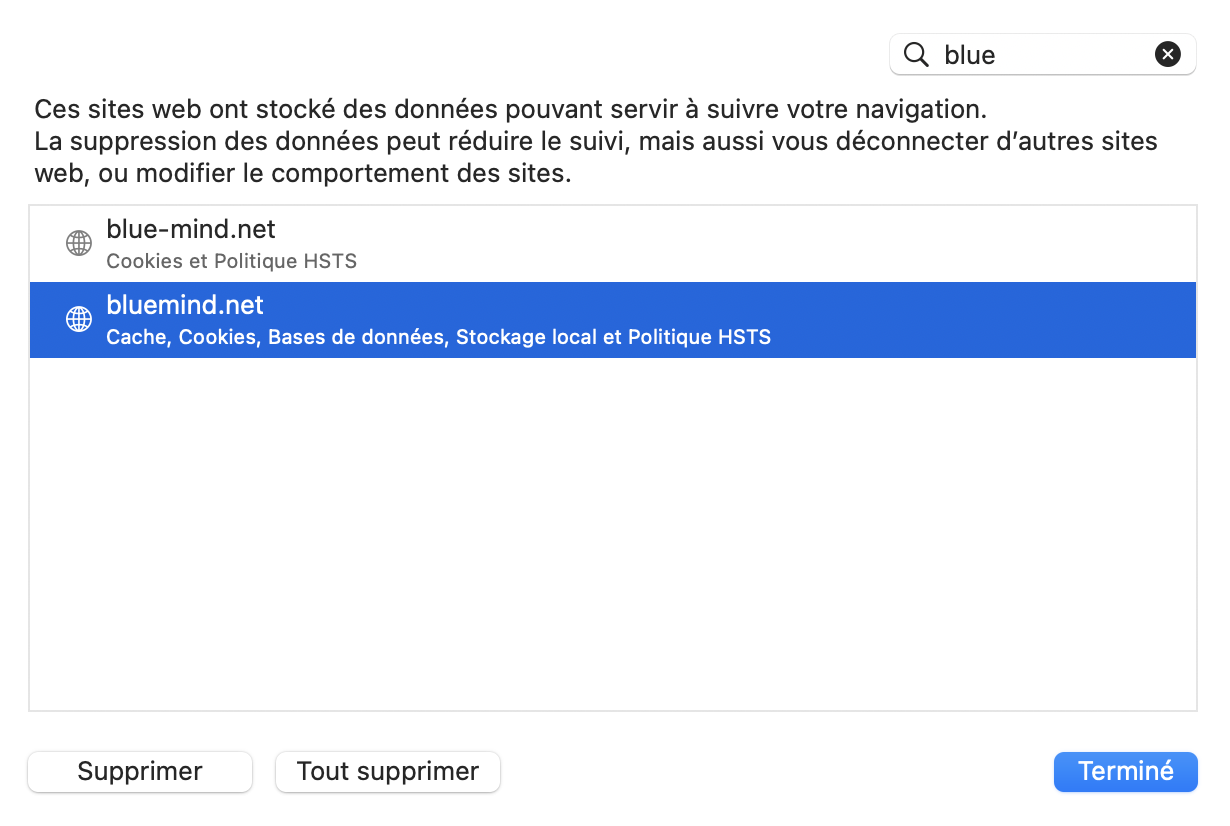
Task: Click the "La suppression des données" sentence
Action: point(595,141)
